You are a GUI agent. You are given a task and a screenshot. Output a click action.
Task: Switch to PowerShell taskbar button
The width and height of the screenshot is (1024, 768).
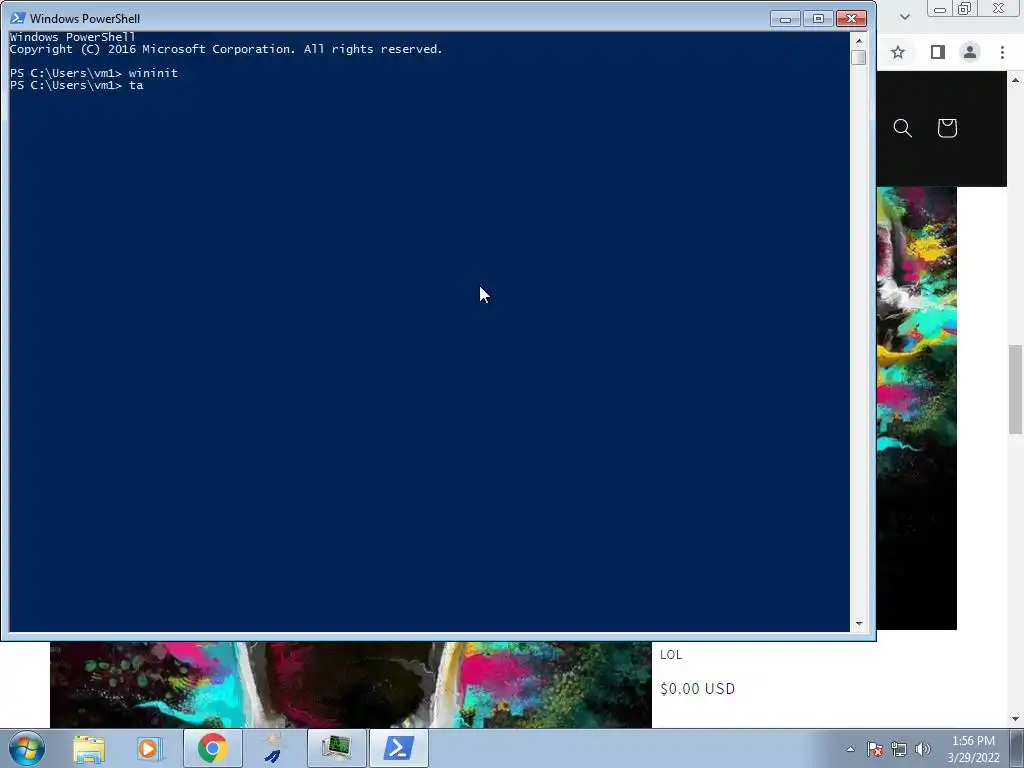point(398,748)
